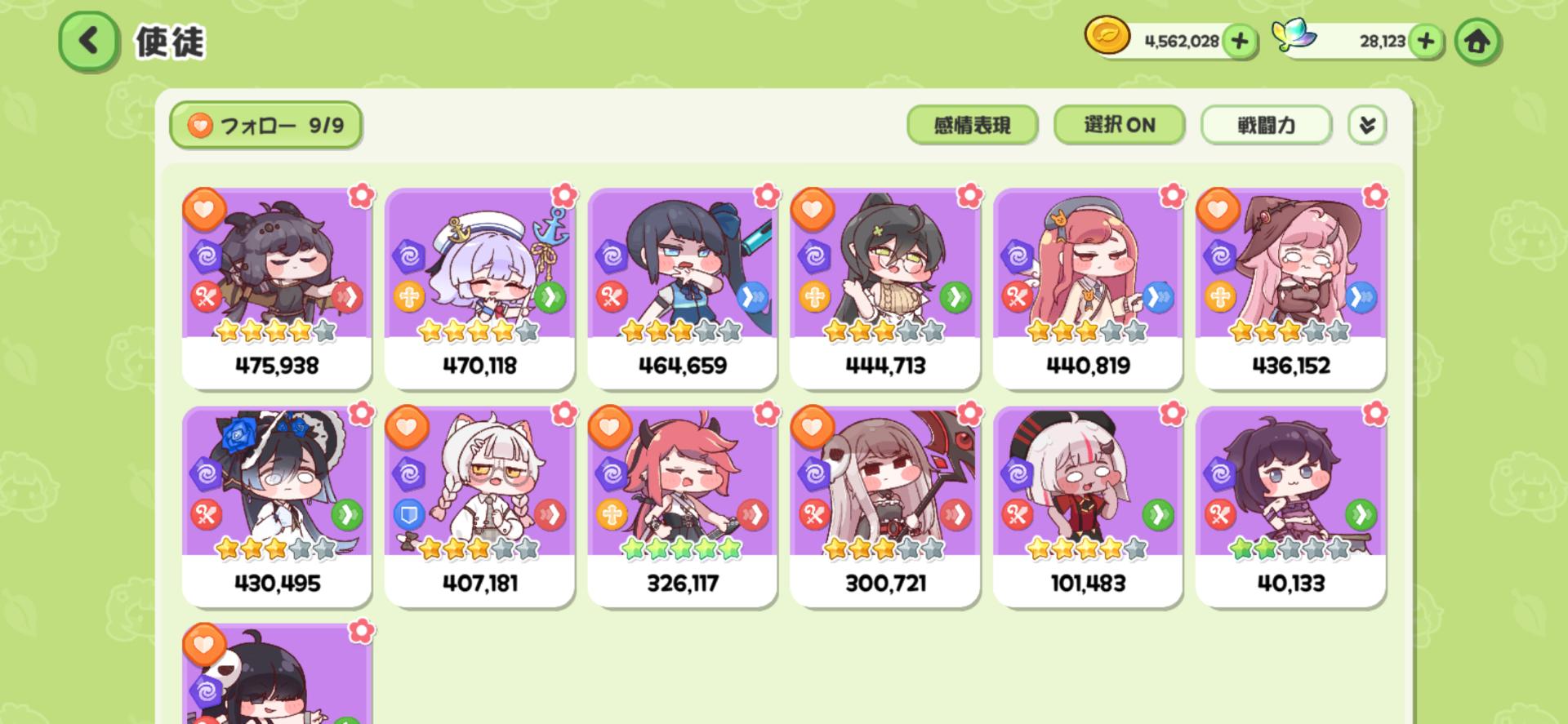Add gold coins with the plus icon
The width and height of the screenshot is (1568, 724).
point(1240,41)
